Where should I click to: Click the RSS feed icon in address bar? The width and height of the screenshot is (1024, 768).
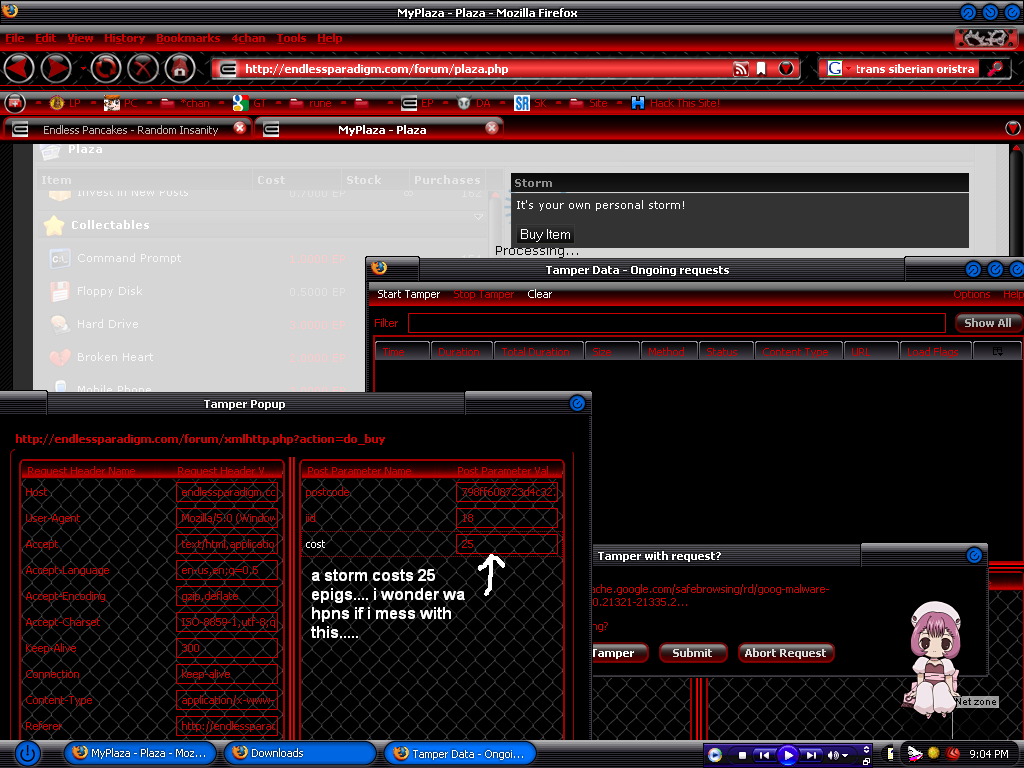click(x=741, y=69)
